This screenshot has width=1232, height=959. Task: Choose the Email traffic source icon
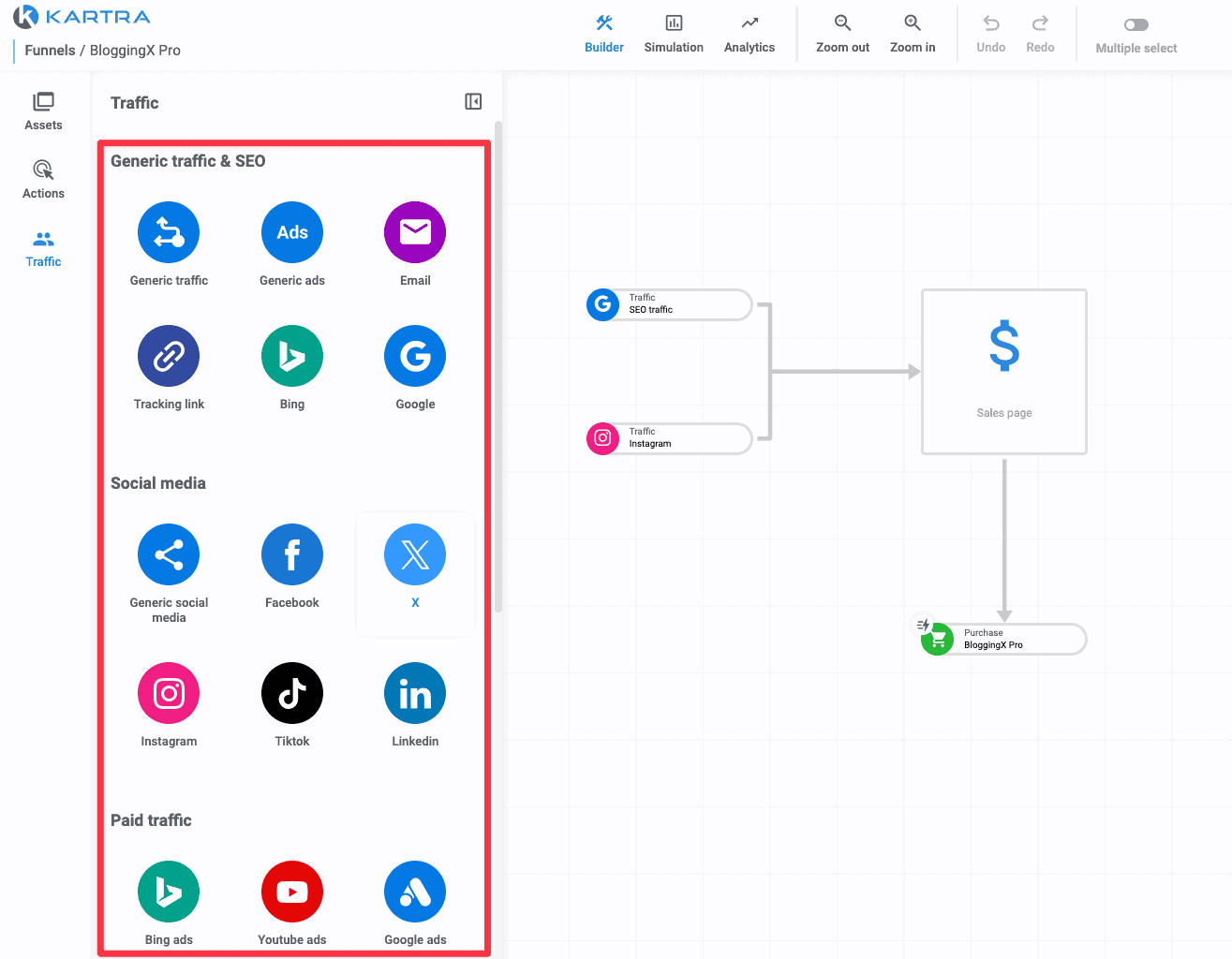pos(415,232)
